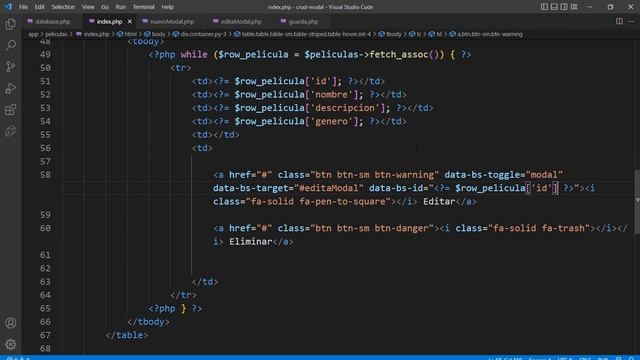Image resolution: width=640 pixels, height=360 pixels.
Task: Select the index.php tab
Action: (109, 22)
